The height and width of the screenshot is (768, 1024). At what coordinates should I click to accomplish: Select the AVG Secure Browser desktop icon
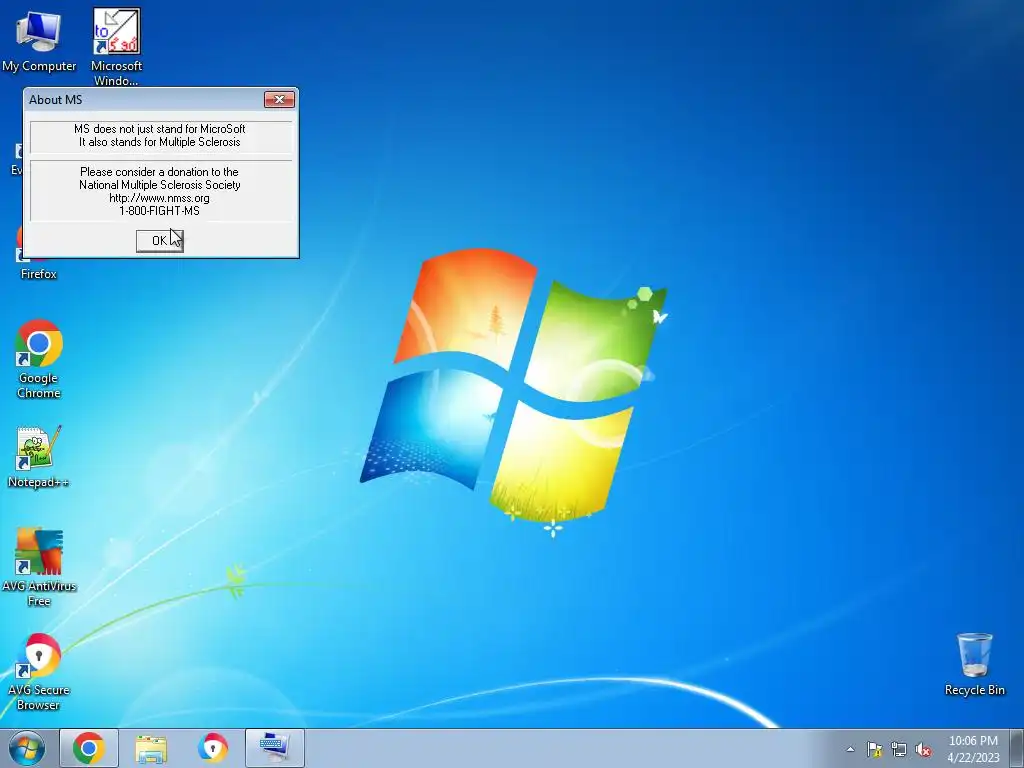click(39, 671)
